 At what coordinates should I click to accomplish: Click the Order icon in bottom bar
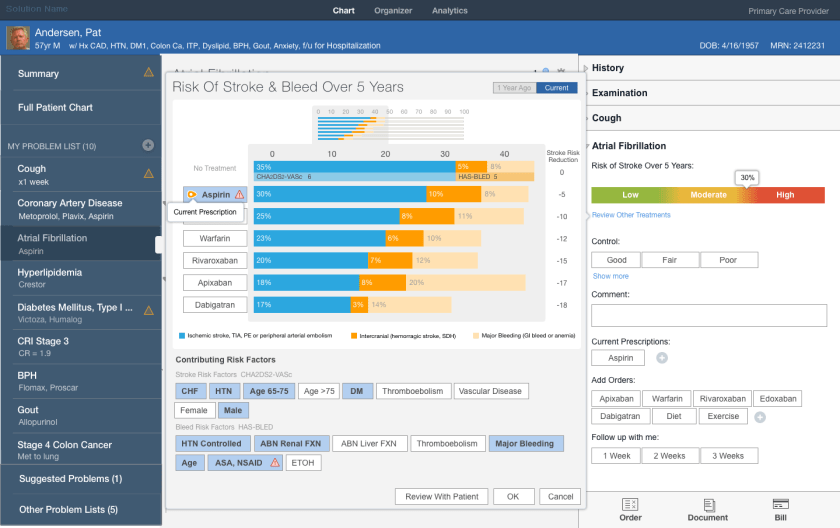tap(630, 505)
